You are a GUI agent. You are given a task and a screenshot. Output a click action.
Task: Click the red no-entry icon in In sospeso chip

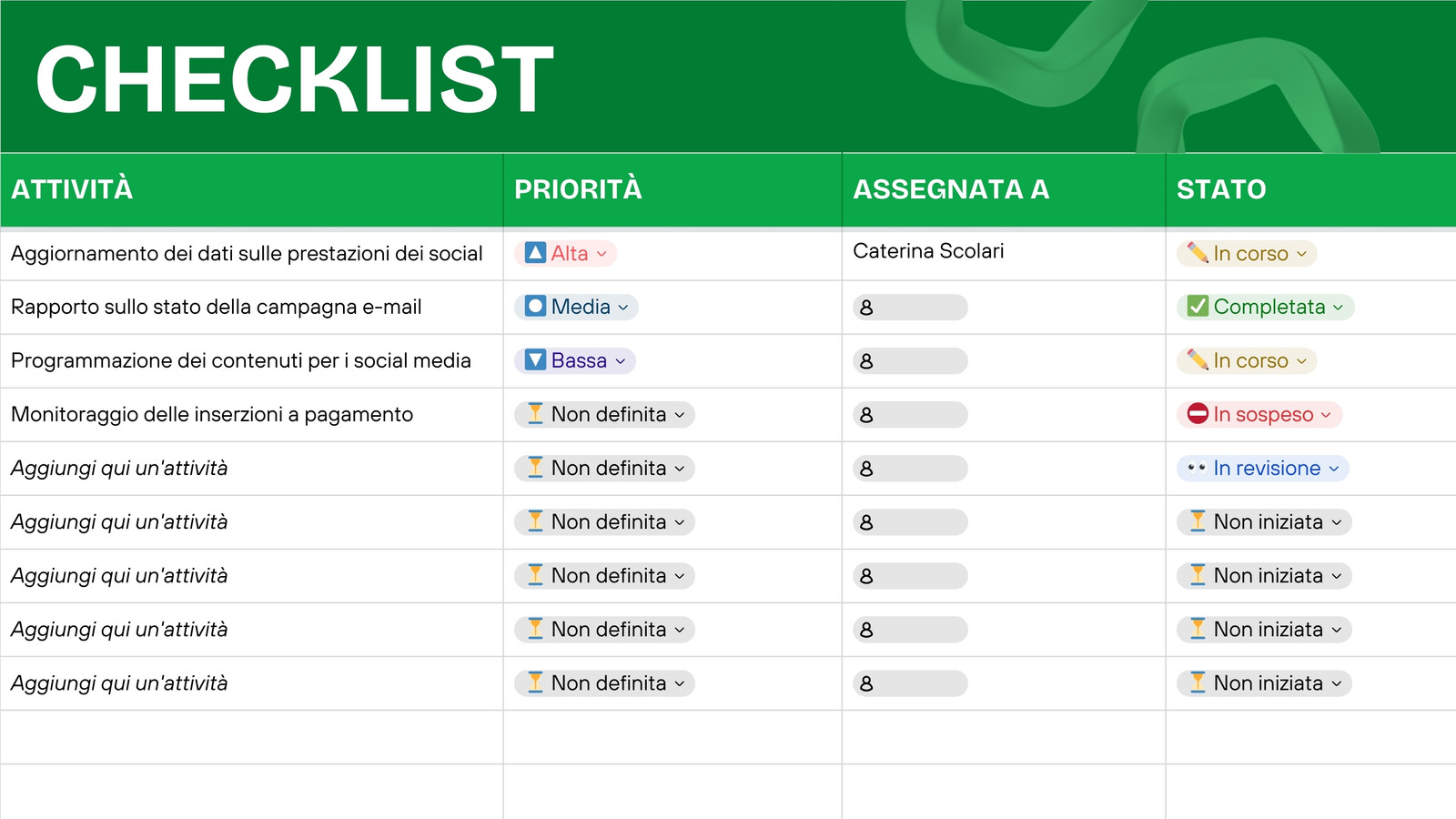click(x=1198, y=414)
